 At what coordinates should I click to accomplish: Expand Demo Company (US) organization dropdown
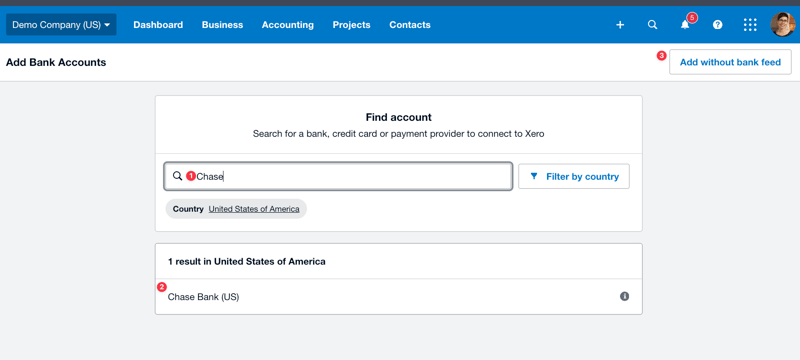coord(61,24)
